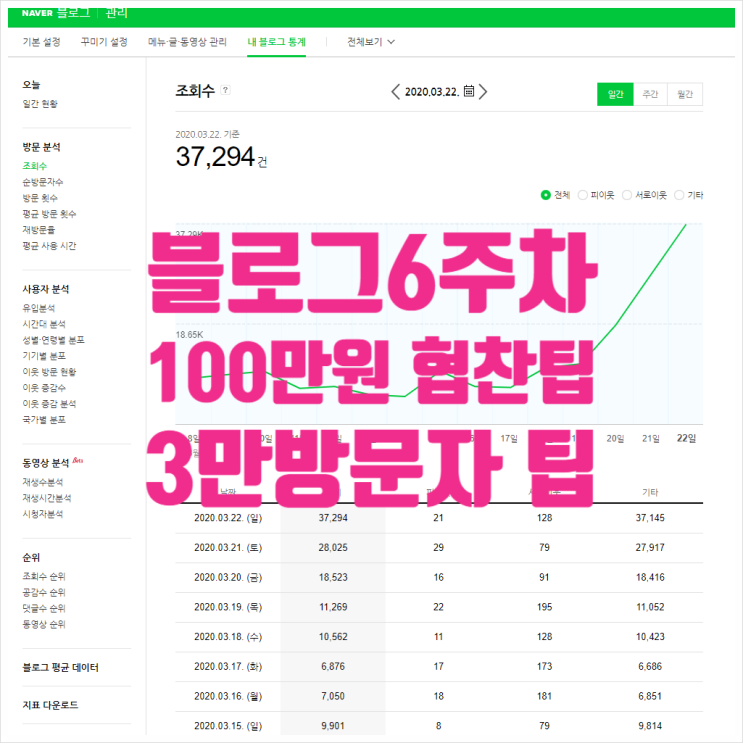Open 평균 방문 횟수 in the sidebar
The image size is (743, 743).
(49, 214)
